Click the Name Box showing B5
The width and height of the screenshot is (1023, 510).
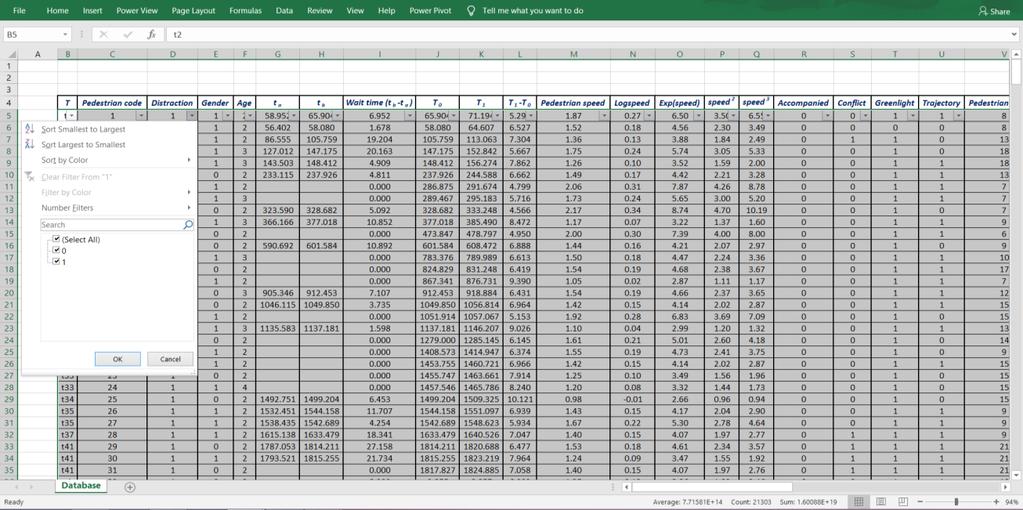(x=32, y=35)
